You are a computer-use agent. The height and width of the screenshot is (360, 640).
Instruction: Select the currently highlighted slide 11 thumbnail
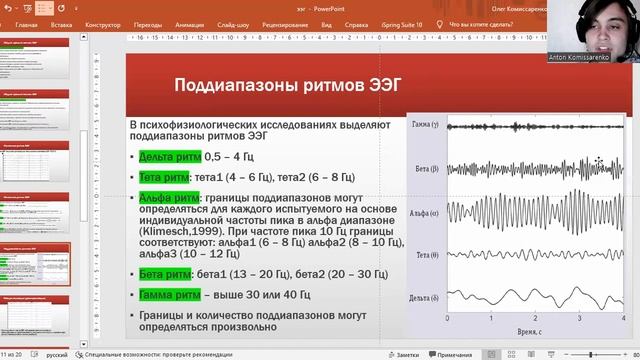point(35,264)
